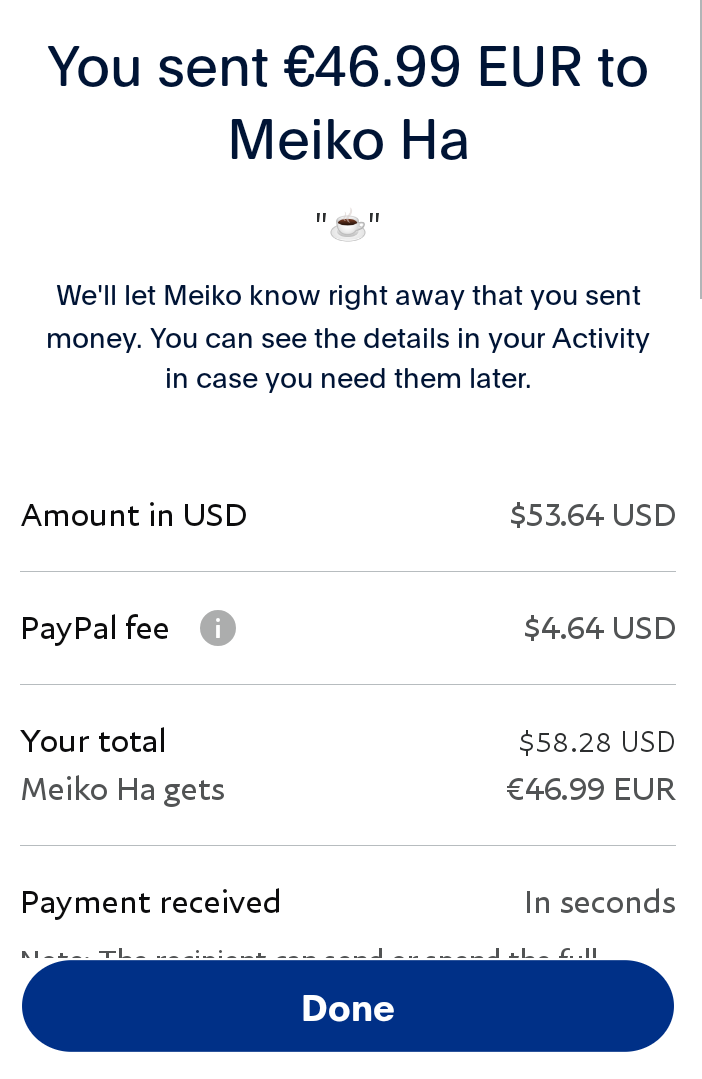
Task: Select the "Amount in USD" label
Action: (134, 515)
